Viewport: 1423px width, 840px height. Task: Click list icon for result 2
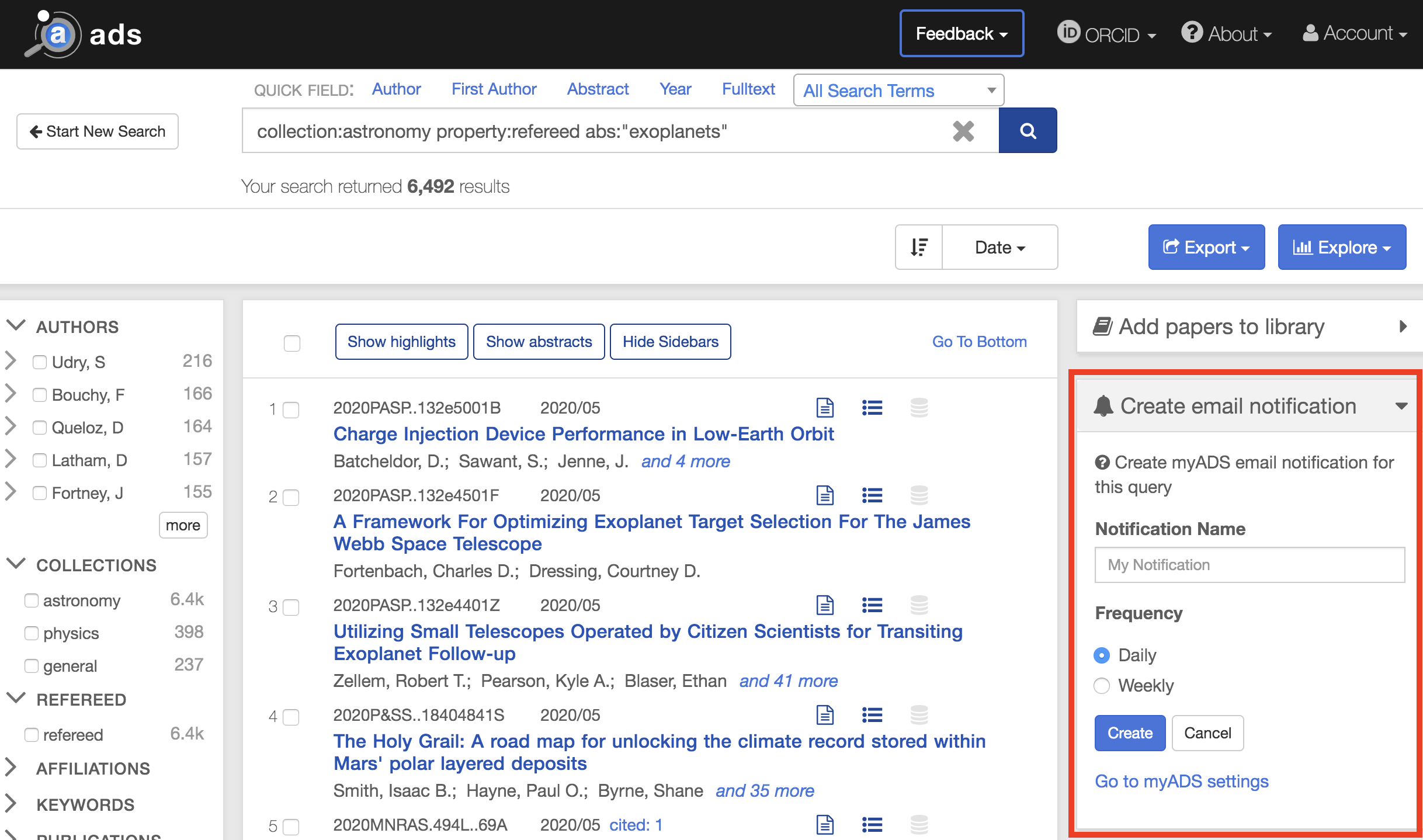tap(872, 495)
